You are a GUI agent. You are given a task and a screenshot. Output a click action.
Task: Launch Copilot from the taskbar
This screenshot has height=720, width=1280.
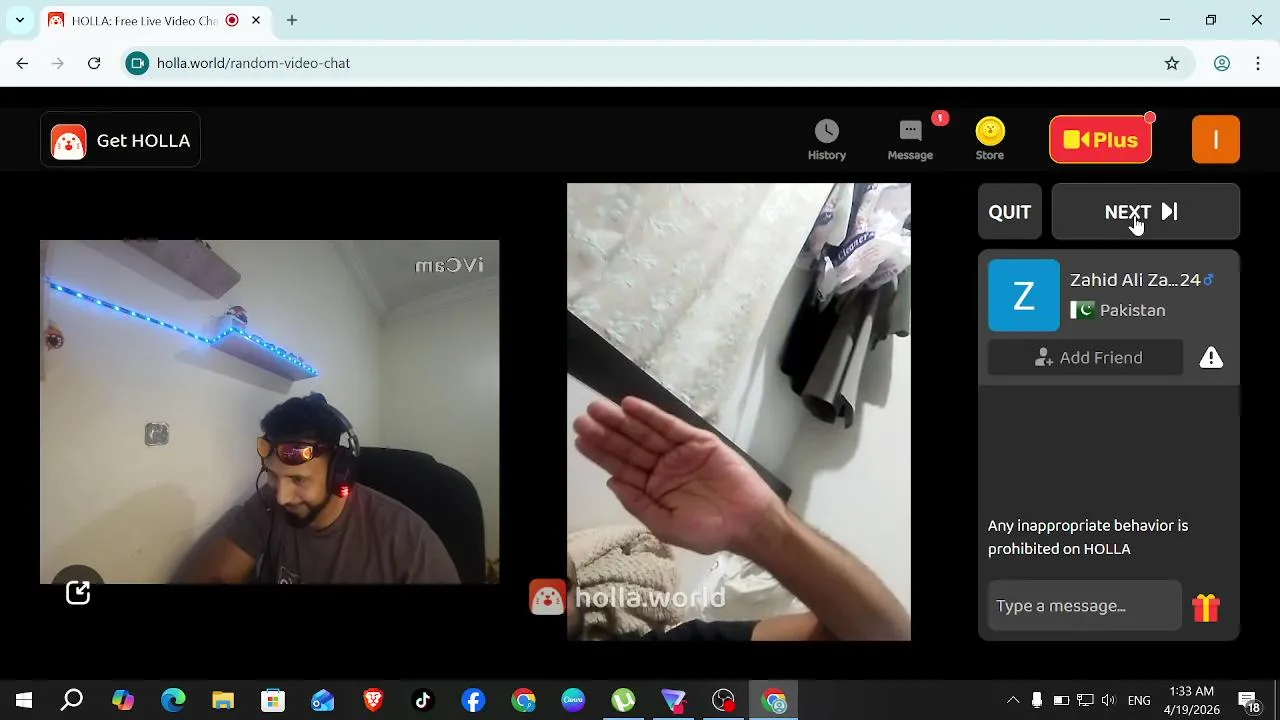point(123,700)
